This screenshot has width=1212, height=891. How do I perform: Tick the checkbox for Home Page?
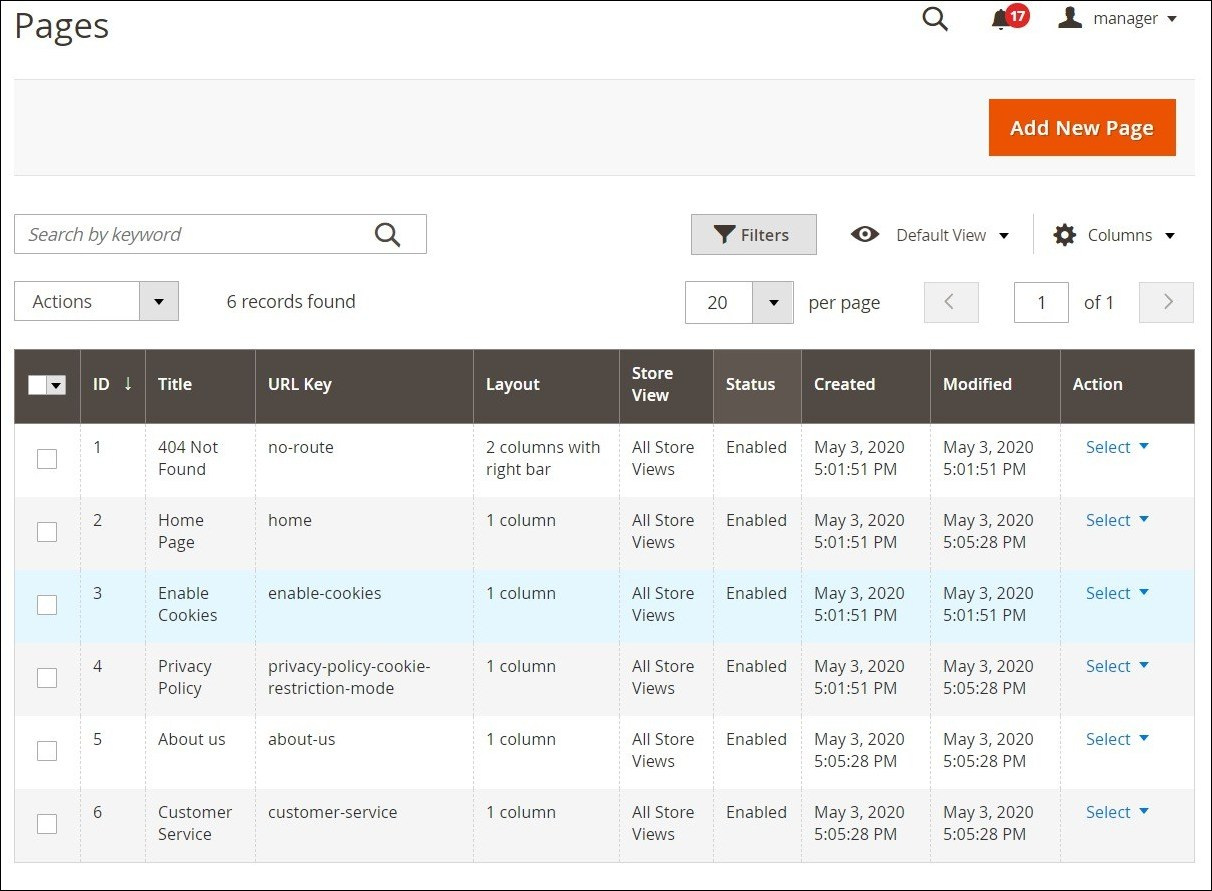(47, 532)
